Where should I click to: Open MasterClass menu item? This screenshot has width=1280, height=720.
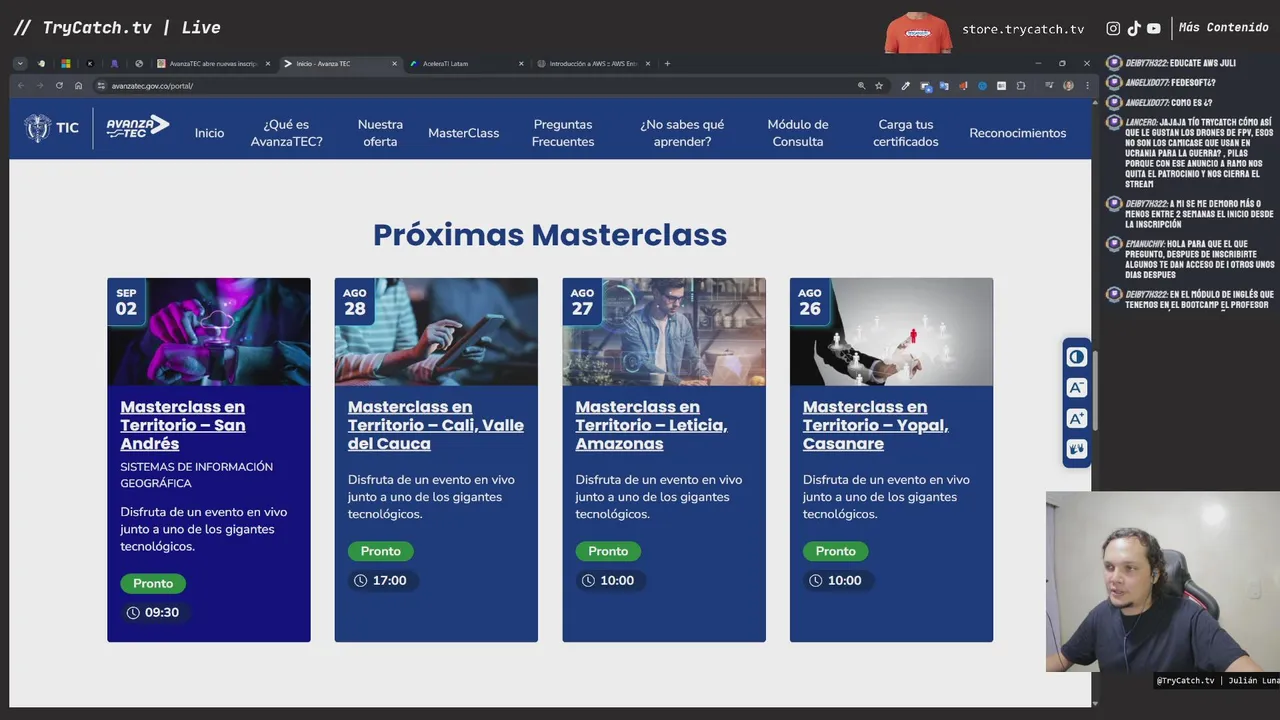coord(463,133)
